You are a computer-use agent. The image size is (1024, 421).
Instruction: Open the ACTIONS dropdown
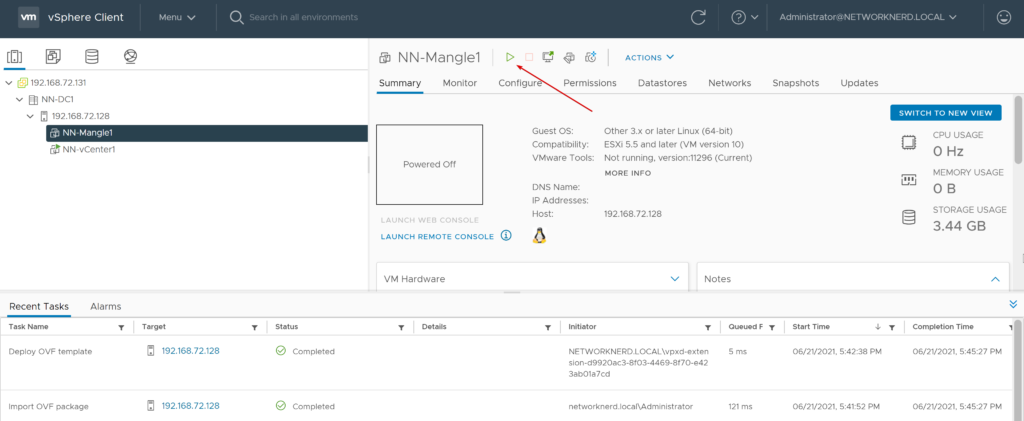tap(649, 57)
